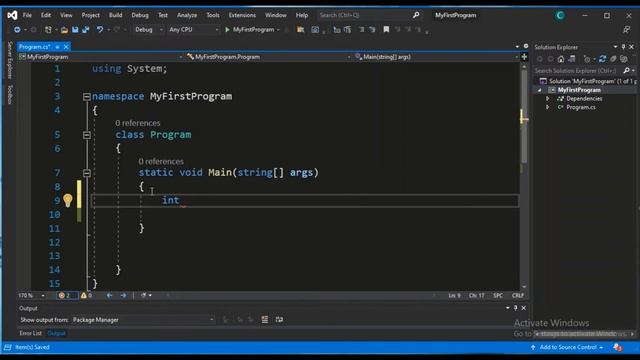Collapse the static void Main method block
This screenshot has width=640, height=360.
(87, 173)
